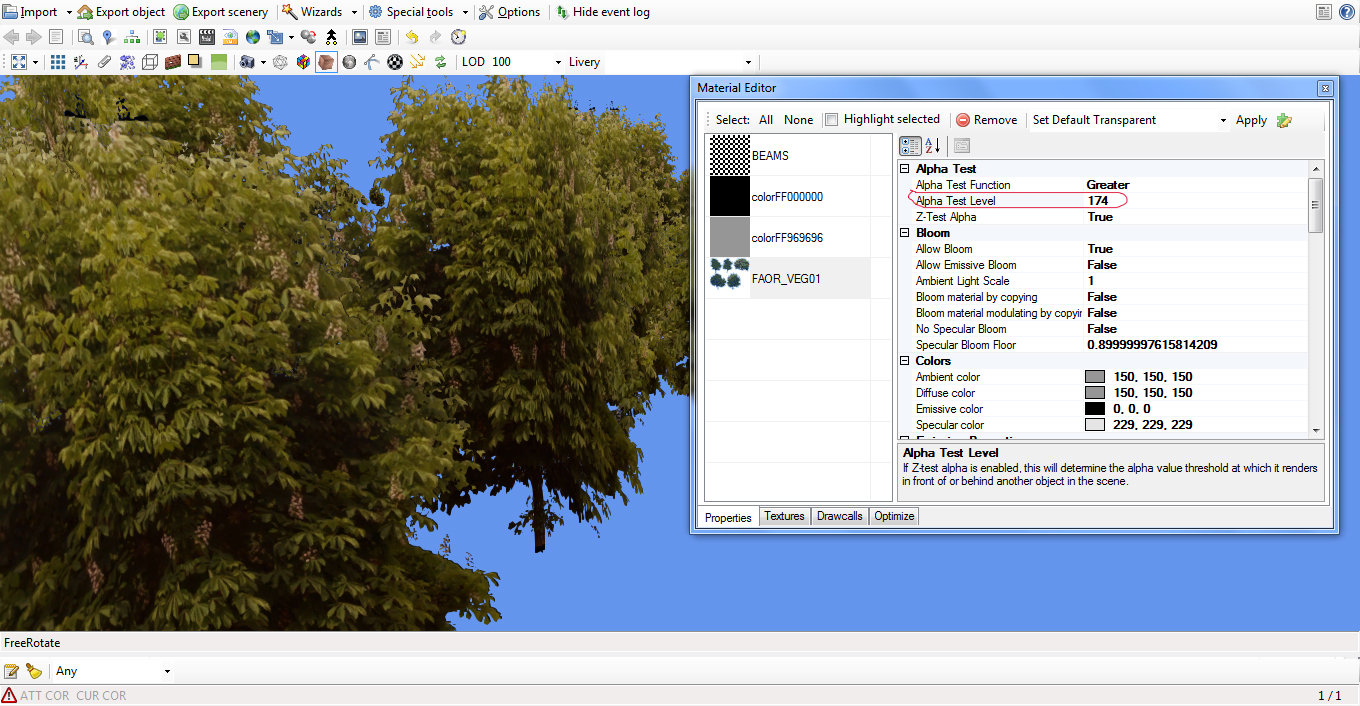The image size is (1360, 706).
Task: Click Select All materials
Action: (766, 120)
